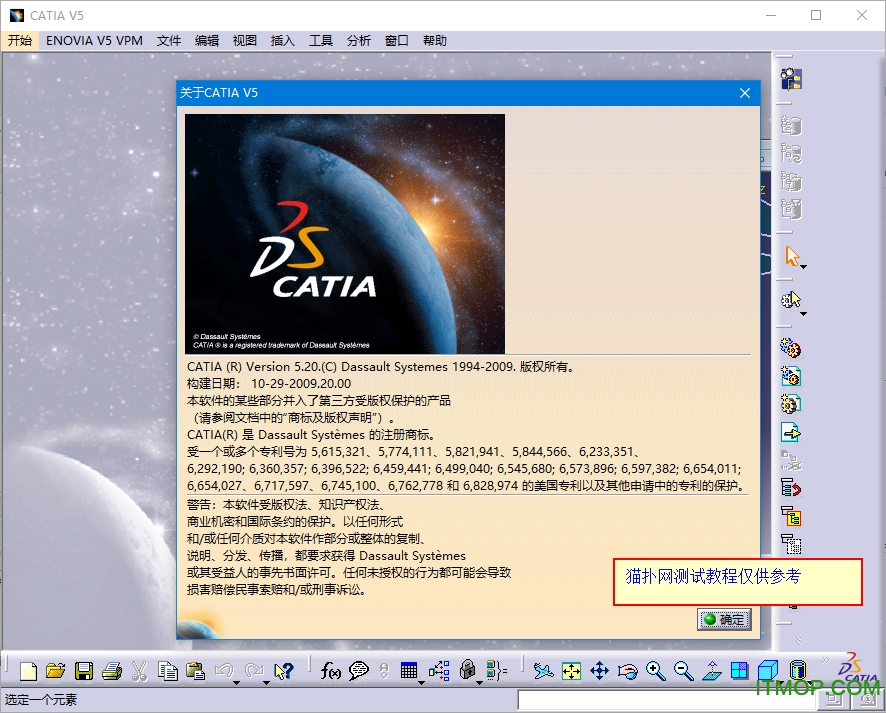Select the New document icon
Screen dimensions: 886x713
31,671
